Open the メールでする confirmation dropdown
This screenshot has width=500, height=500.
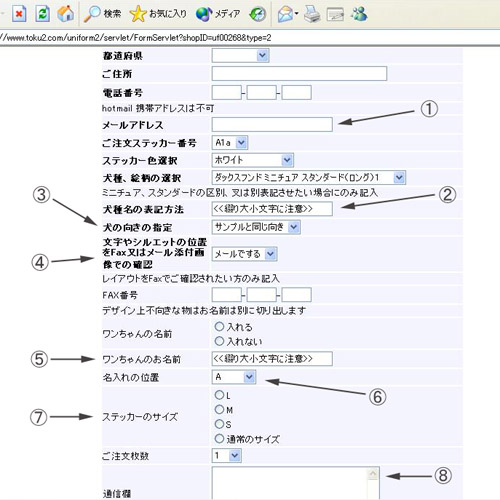[244, 254]
